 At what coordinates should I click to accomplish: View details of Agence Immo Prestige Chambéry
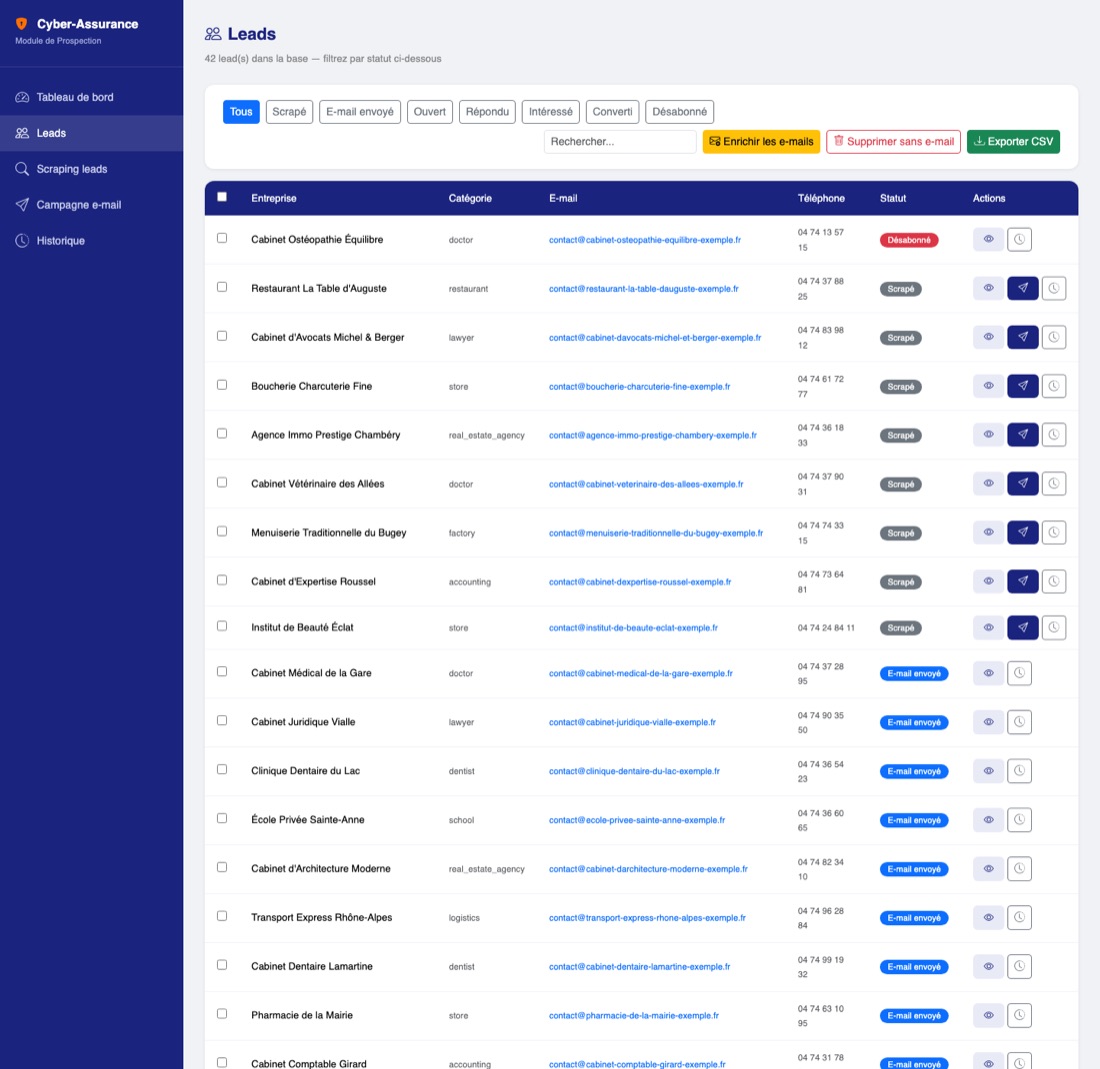click(x=988, y=435)
